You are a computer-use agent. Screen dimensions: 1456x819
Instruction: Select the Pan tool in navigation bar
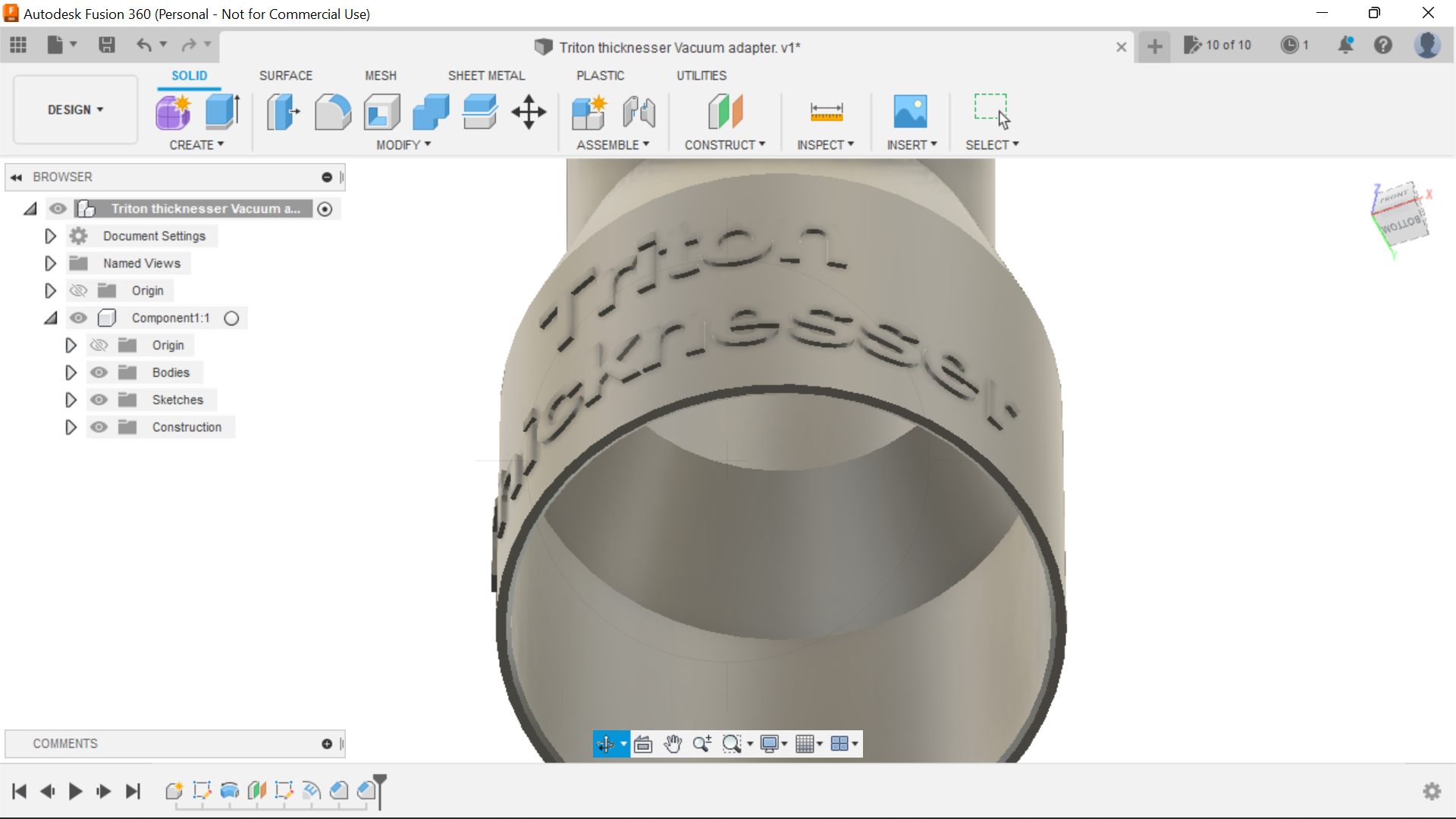pos(673,744)
